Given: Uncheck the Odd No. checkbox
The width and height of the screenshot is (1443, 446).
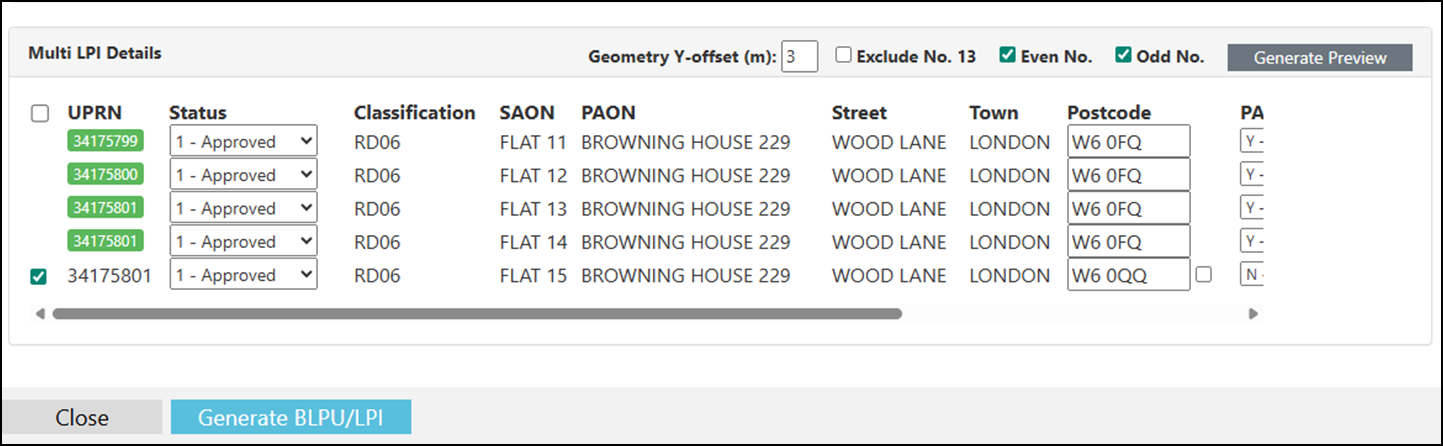Looking at the screenshot, I should tap(1124, 56).
